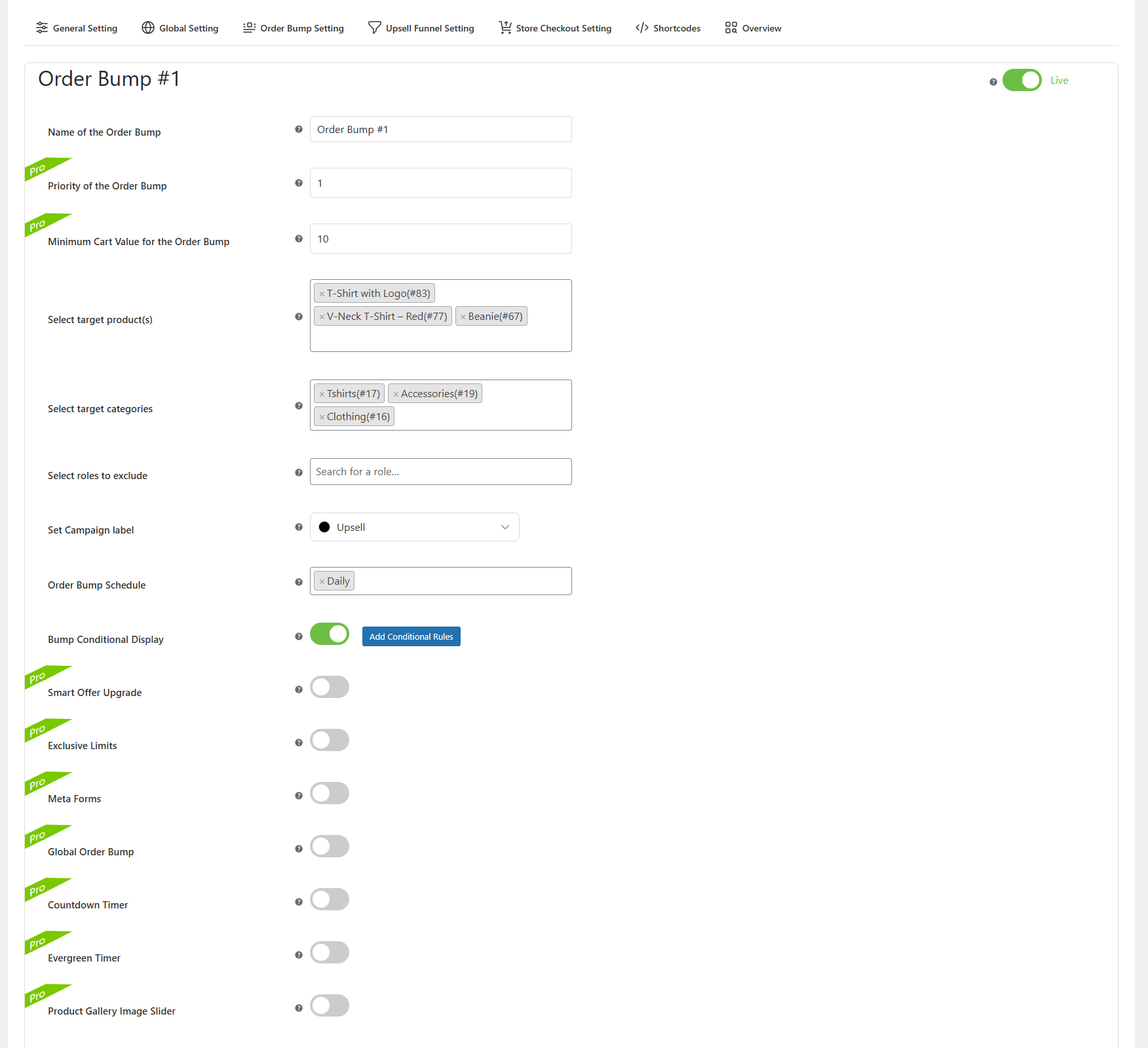Click the Name of the Order Bump field
This screenshot has width=1148, height=1048.
pyautogui.click(x=440, y=129)
